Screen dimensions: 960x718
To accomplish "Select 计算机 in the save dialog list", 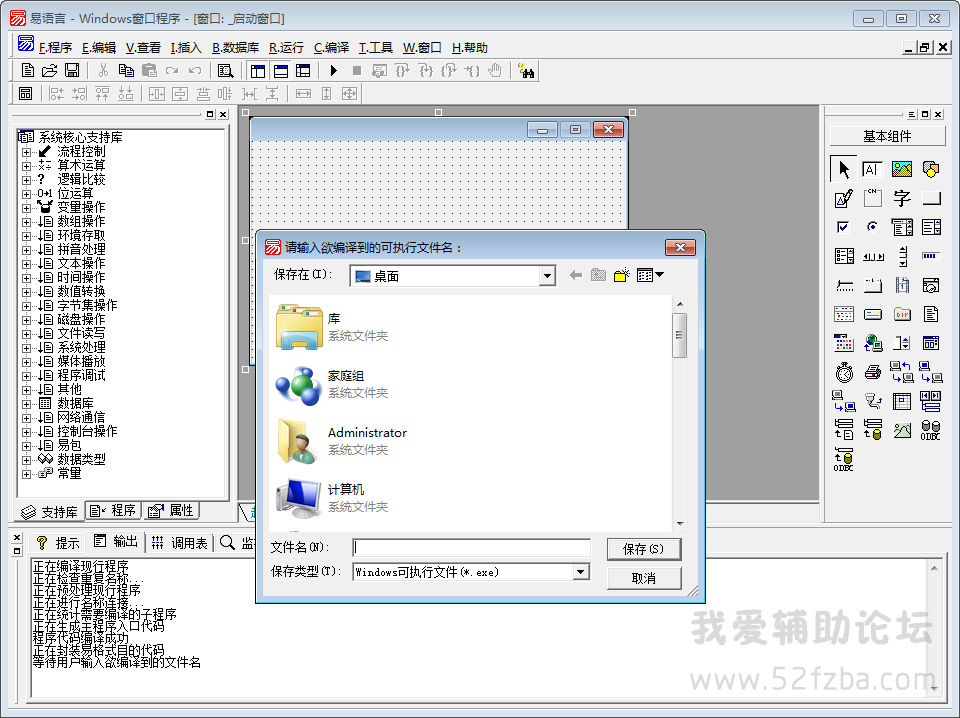I will tap(332, 498).
